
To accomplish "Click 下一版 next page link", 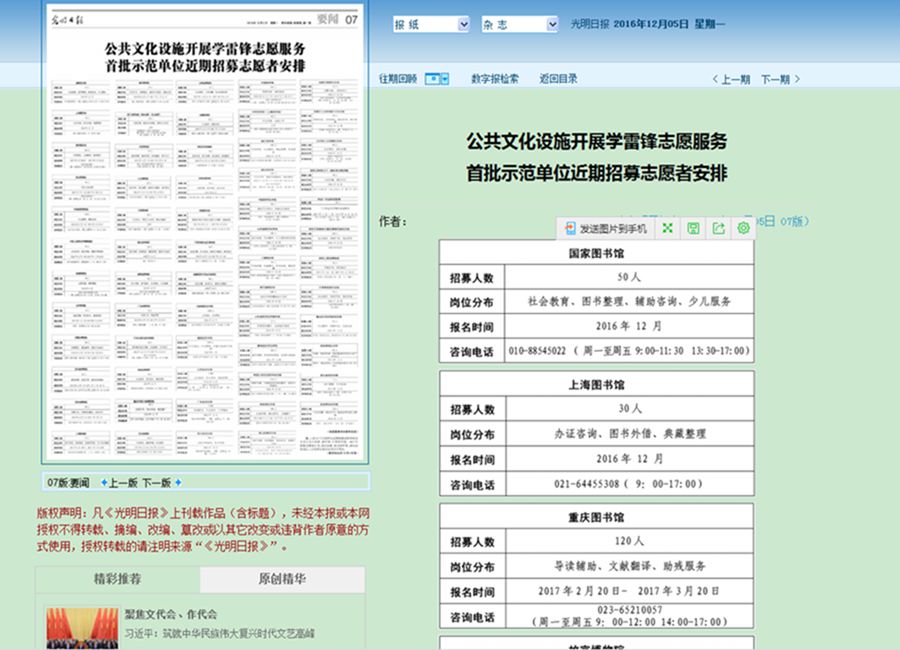I will (x=157, y=482).
